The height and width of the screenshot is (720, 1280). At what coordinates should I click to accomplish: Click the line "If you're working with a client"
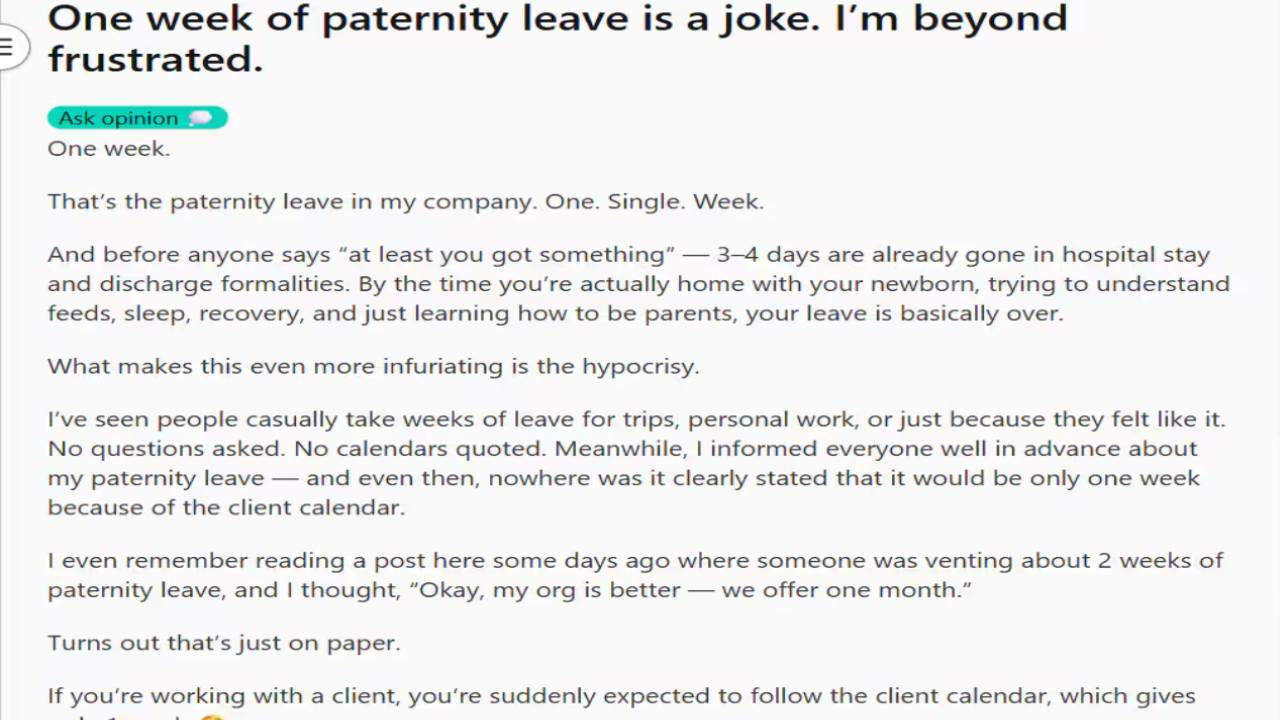tap(621, 696)
